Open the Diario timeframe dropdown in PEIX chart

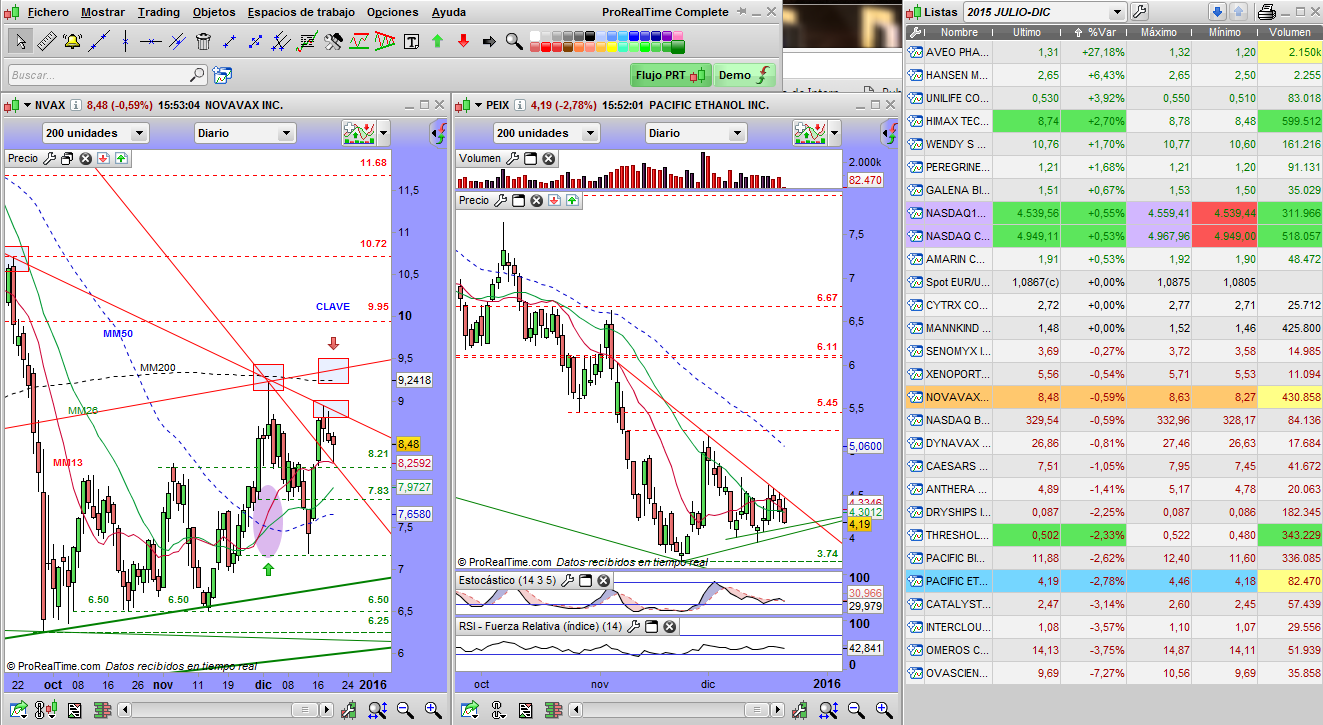(696, 133)
